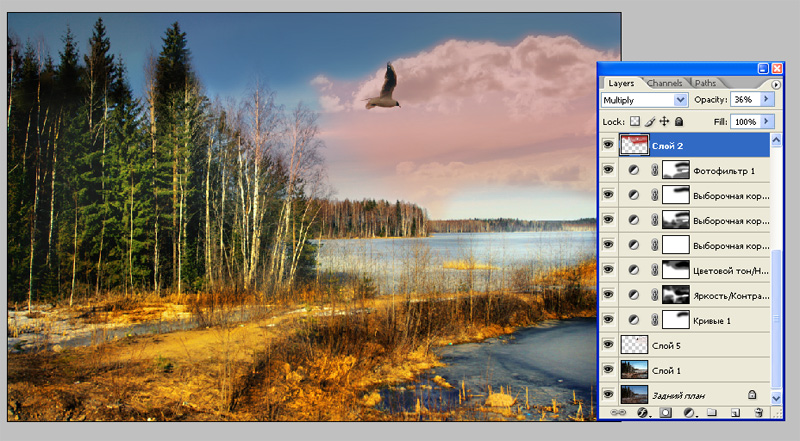
Task: Open the layer style fx menu
Action: (642, 412)
